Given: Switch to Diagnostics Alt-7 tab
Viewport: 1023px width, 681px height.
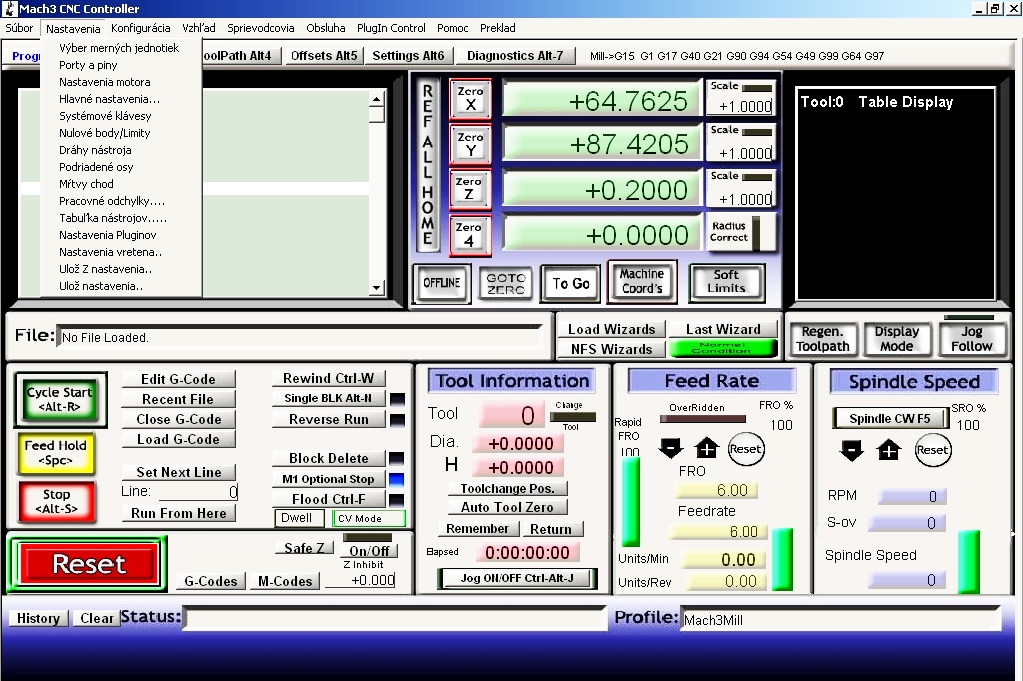Looking at the screenshot, I should (515, 56).
